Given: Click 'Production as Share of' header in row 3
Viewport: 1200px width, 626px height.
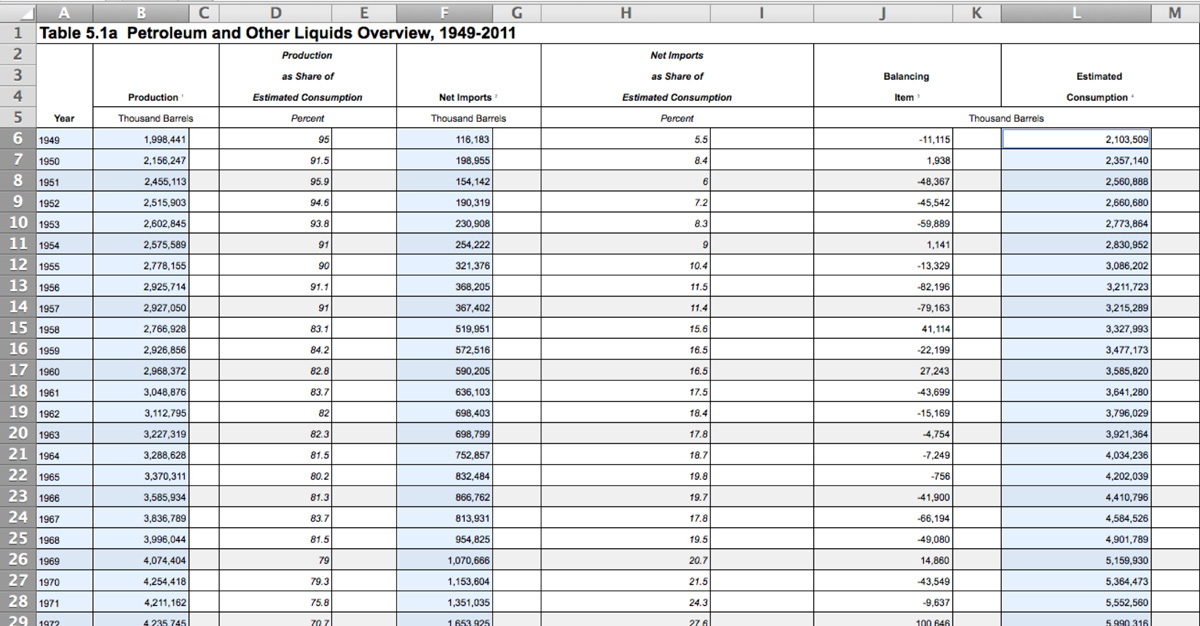Looking at the screenshot, I should pos(307,76).
